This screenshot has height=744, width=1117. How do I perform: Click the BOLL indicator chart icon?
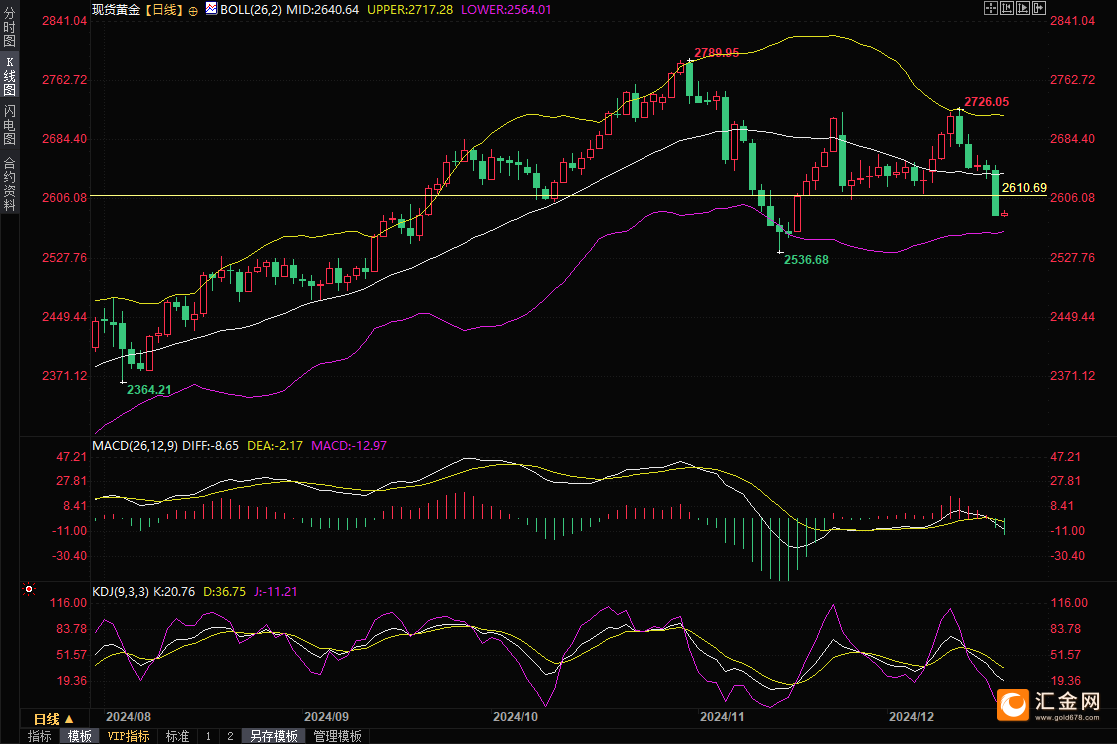click(210, 9)
